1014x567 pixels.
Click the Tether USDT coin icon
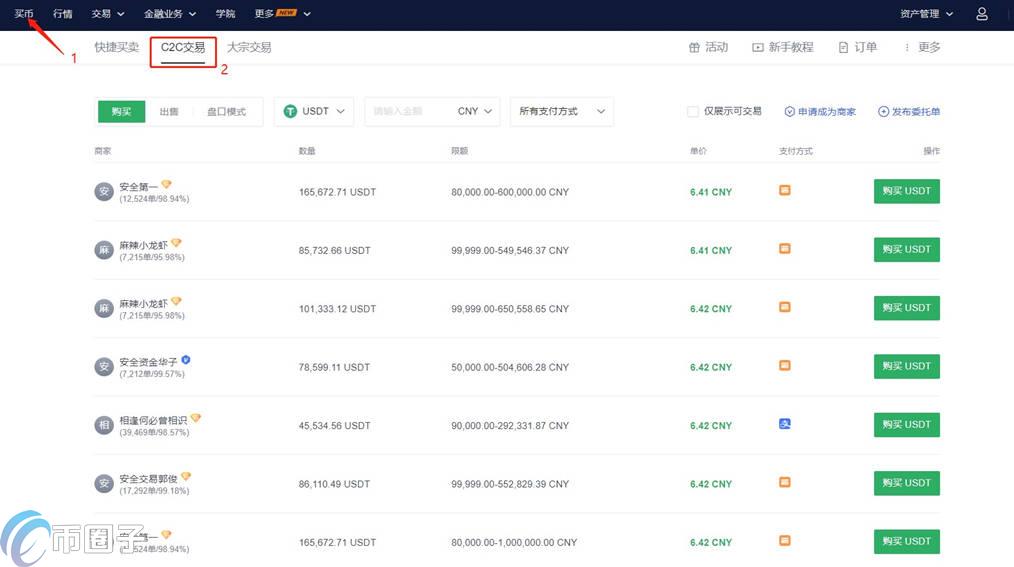290,111
